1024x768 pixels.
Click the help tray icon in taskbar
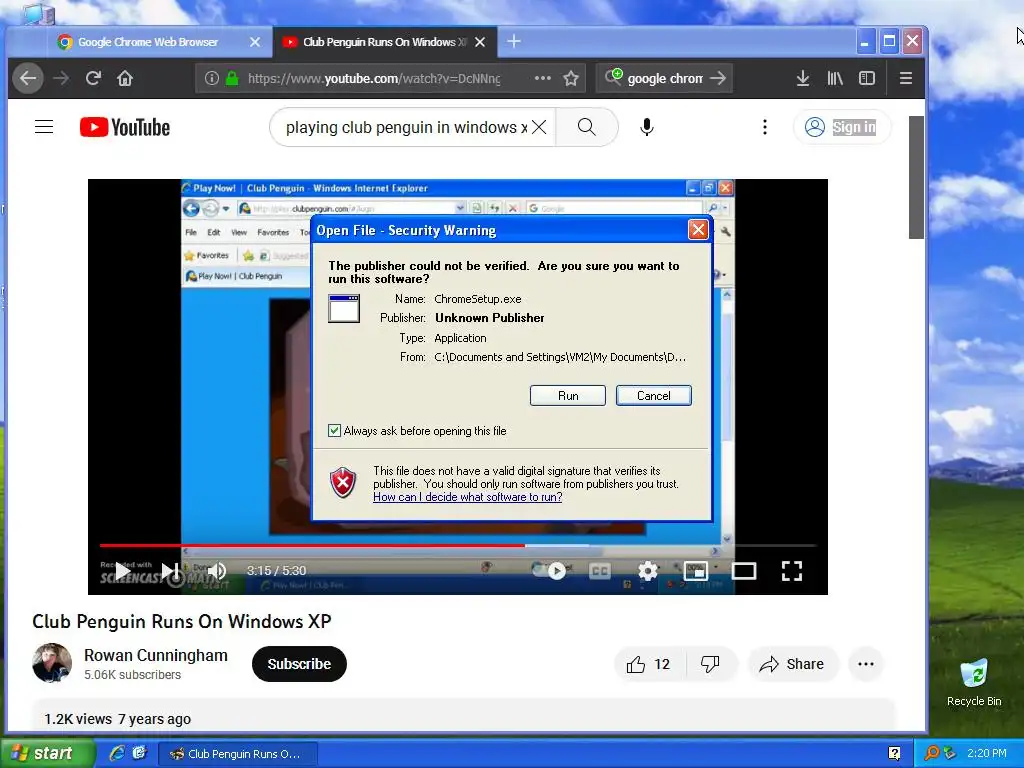pyautogui.click(x=894, y=754)
